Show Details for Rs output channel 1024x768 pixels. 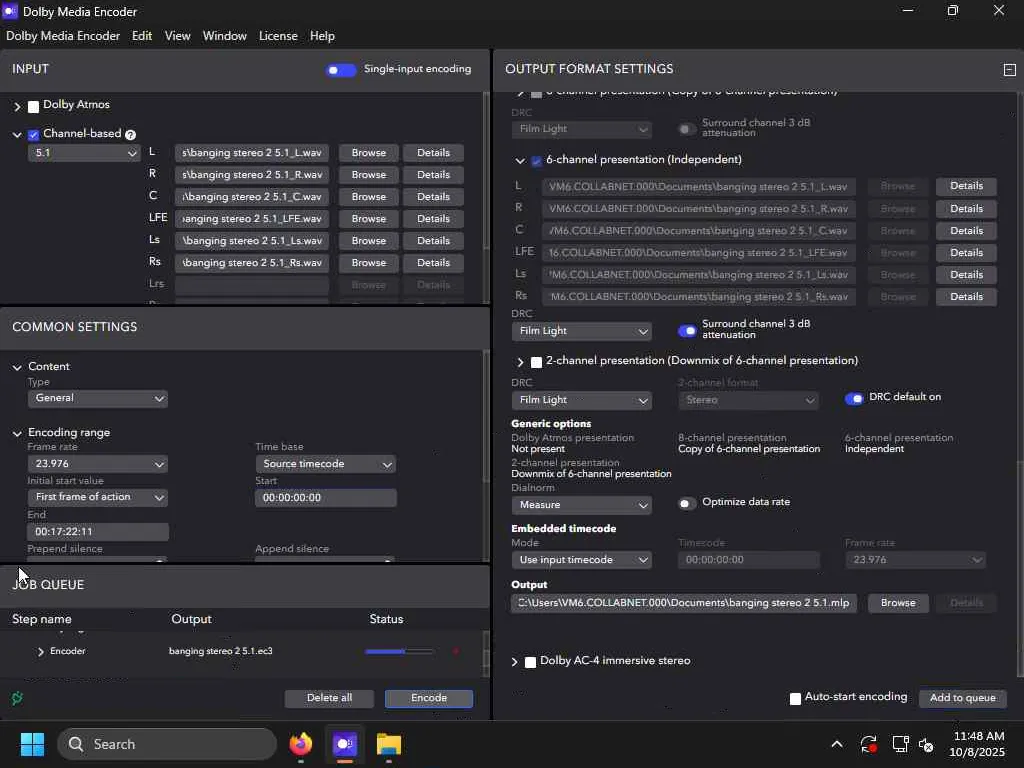[x=966, y=296]
